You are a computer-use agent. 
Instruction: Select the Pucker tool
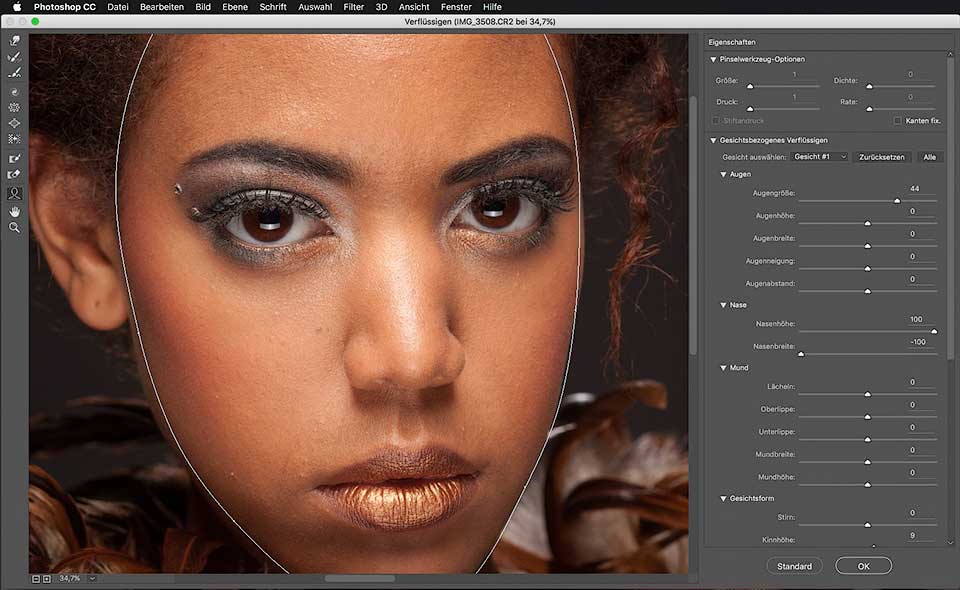point(15,107)
